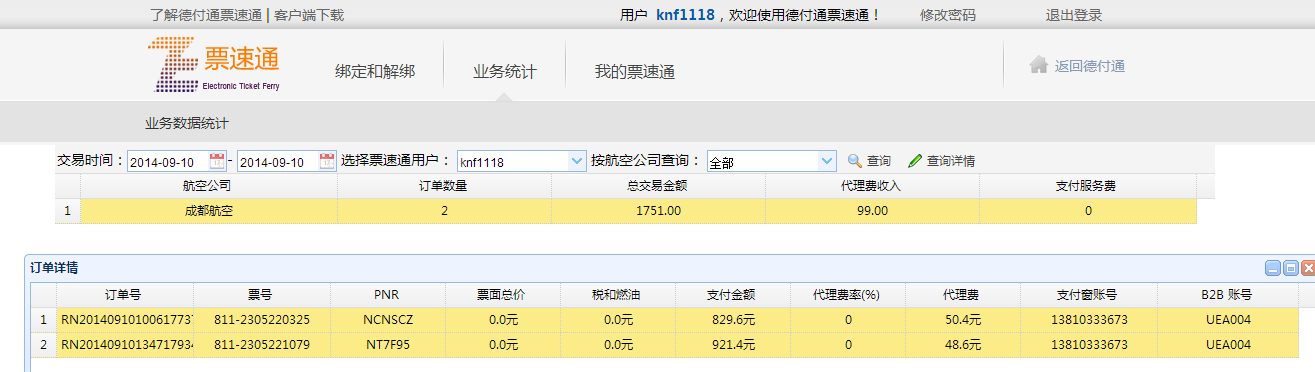
Task: Sort by the 总交易金额 column header
Action: point(659,186)
